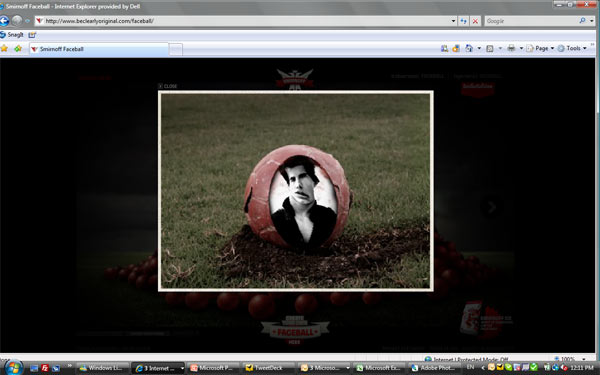The image size is (600, 375).
Task: Open a new blank tab
Action: tap(176, 49)
